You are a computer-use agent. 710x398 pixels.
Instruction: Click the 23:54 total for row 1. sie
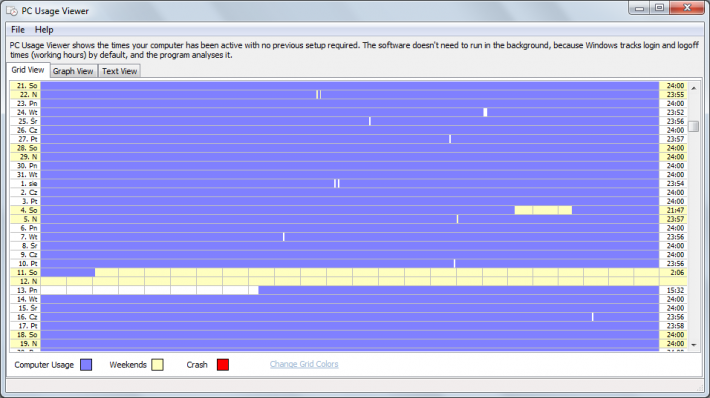673,183
